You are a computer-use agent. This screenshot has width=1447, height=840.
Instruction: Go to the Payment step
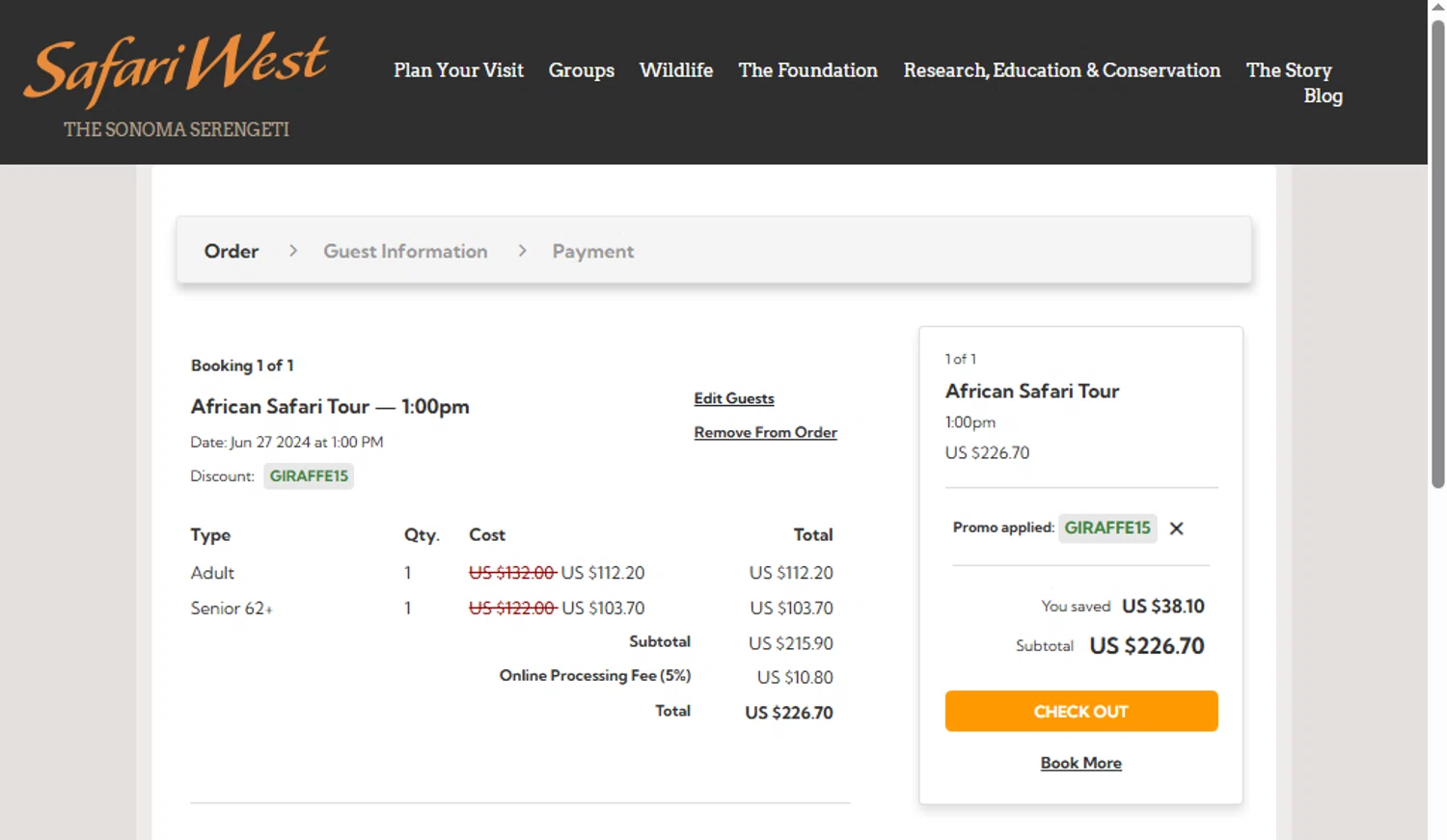point(592,251)
